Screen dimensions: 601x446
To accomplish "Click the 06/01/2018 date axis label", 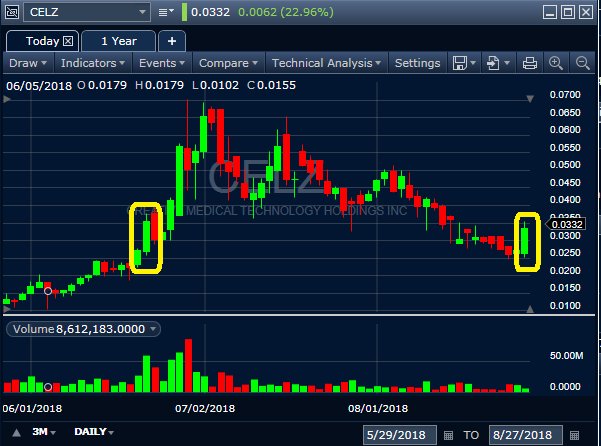I will tap(32, 408).
